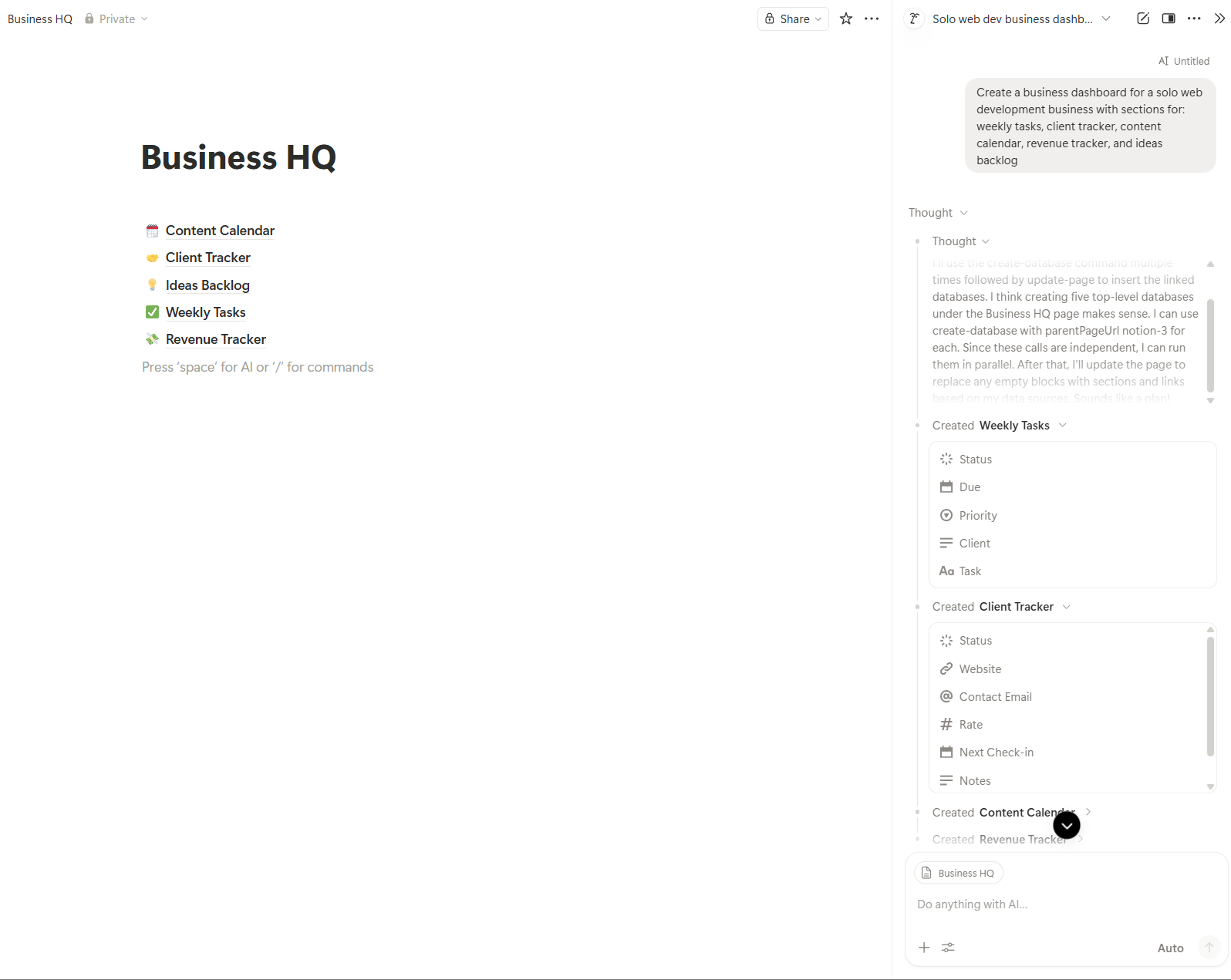The image size is (1231, 980).
Task: Click the new AI chat compose icon
Action: 1143,19
